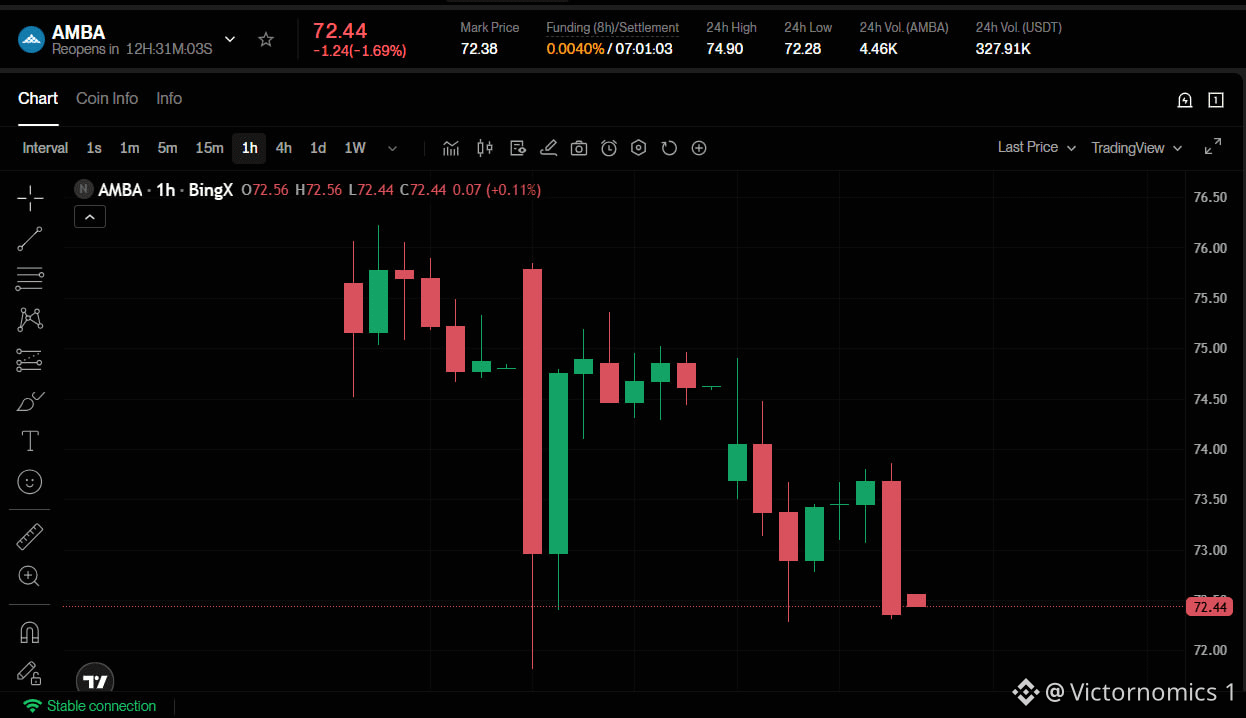Select the 1s interval
The height and width of the screenshot is (718, 1246).
(94, 148)
